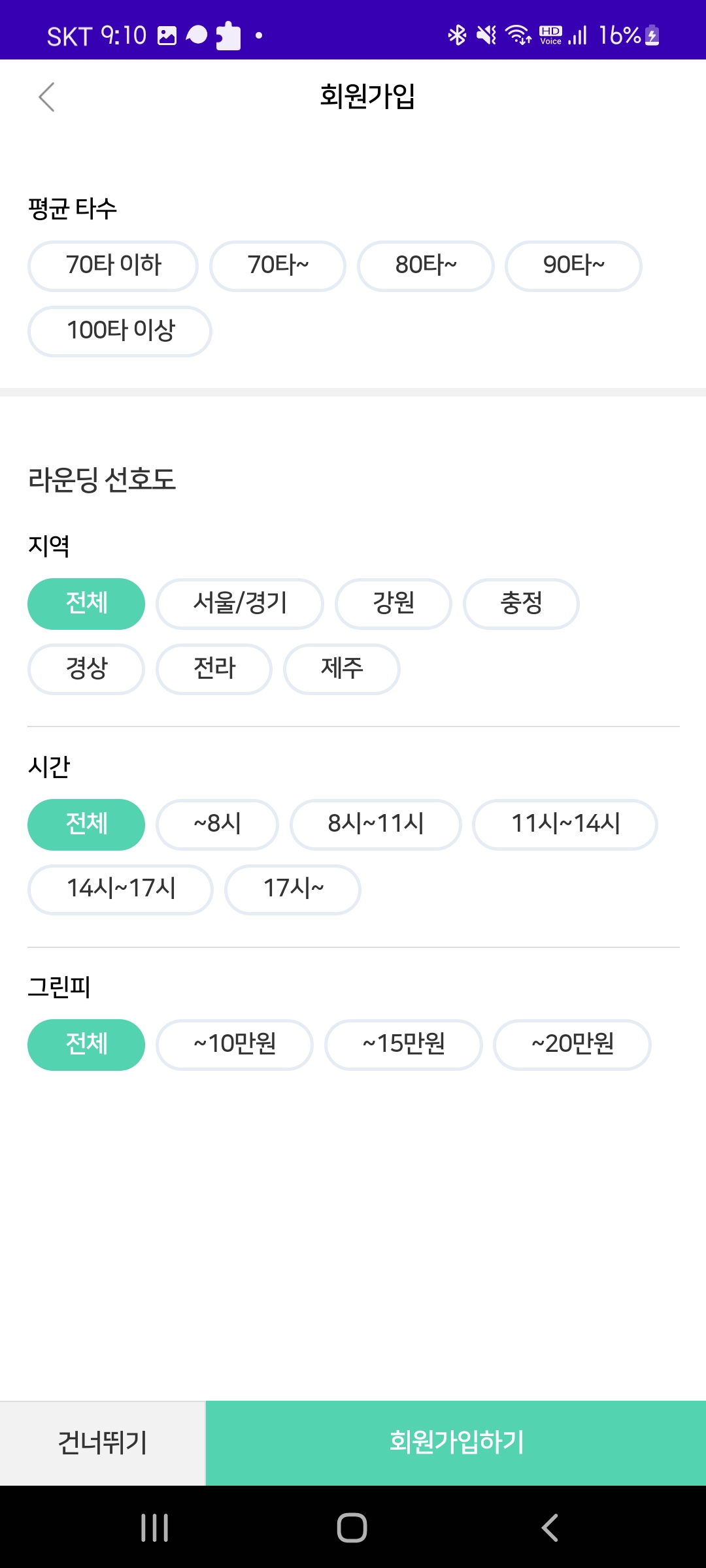Screen dimensions: 706x1568
Task: Choose ~15만원 green fee option
Action: (x=403, y=1045)
